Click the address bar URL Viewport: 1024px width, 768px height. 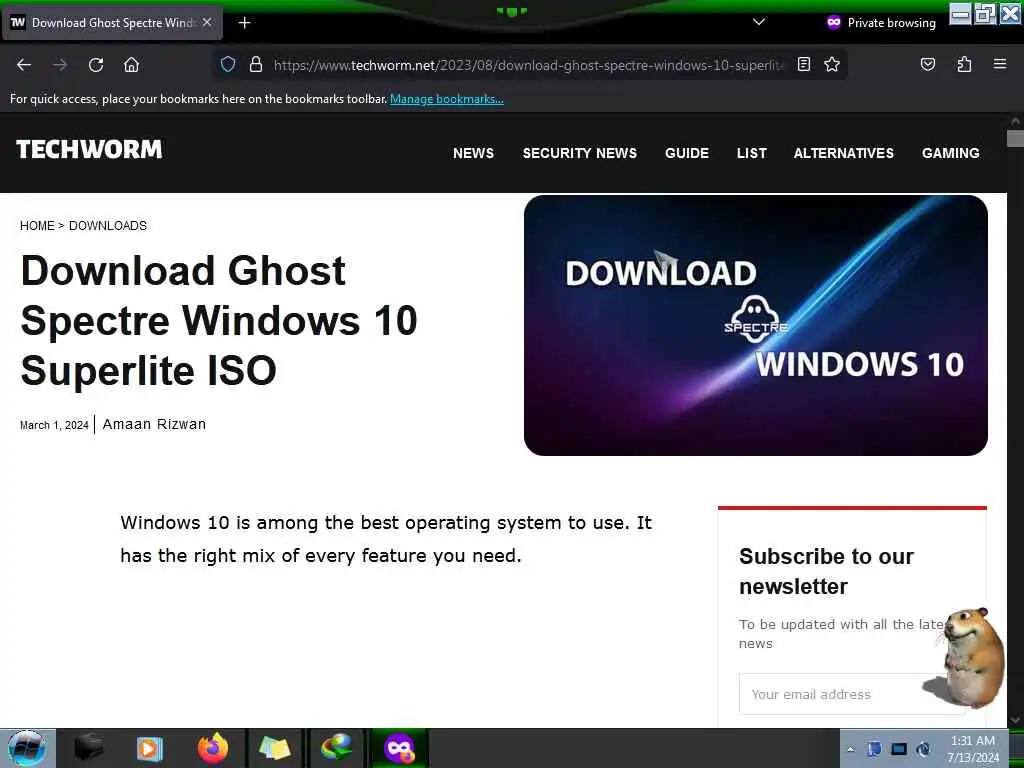point(528,65)
